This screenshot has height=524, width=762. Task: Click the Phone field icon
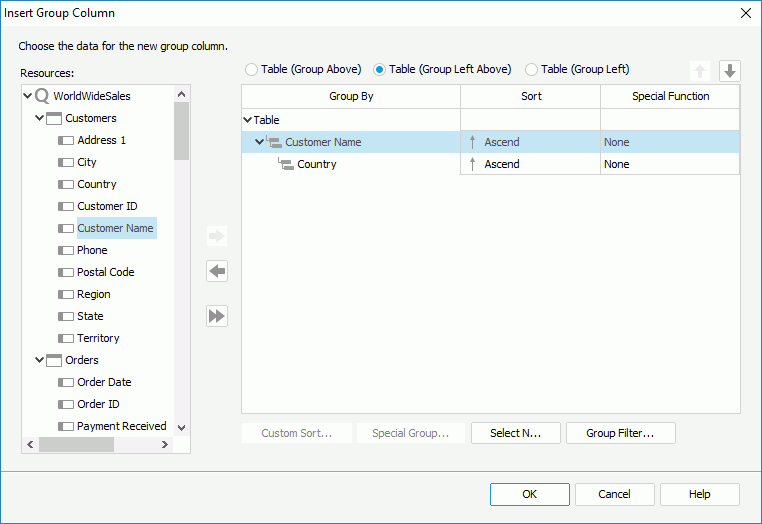(x=66, y=250)
